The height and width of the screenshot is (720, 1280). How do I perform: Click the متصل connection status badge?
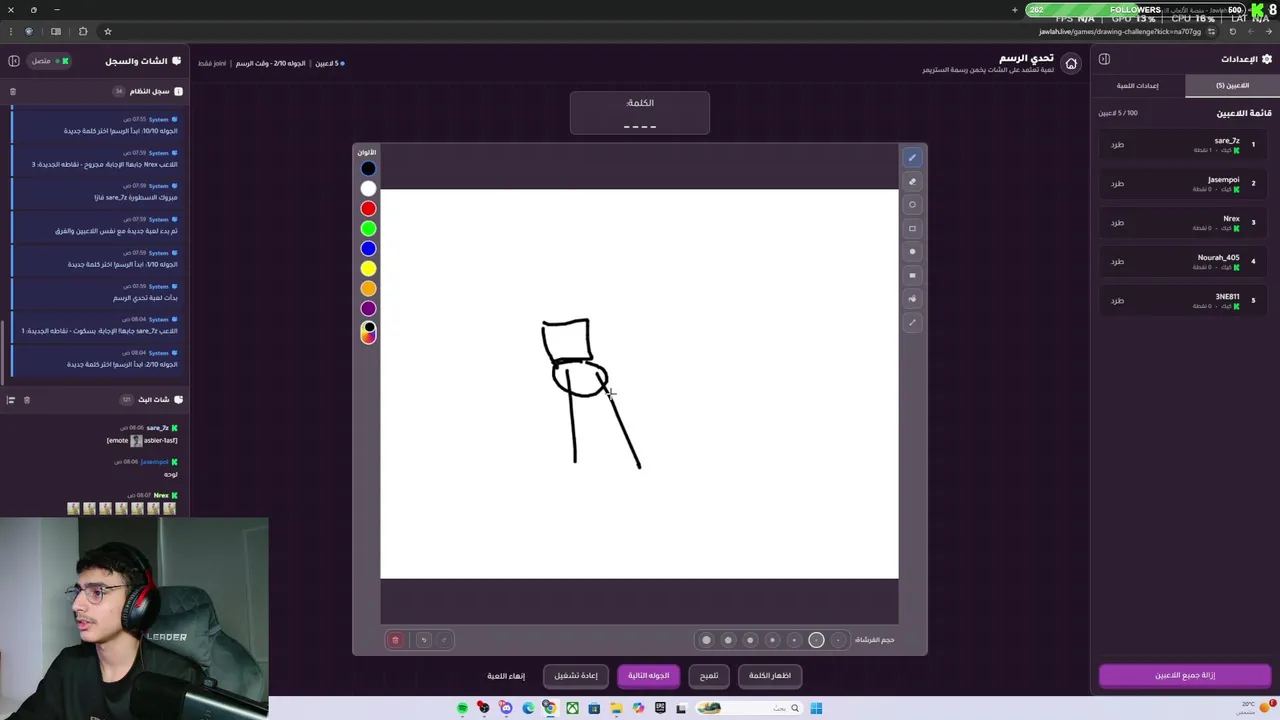point(47,61)
